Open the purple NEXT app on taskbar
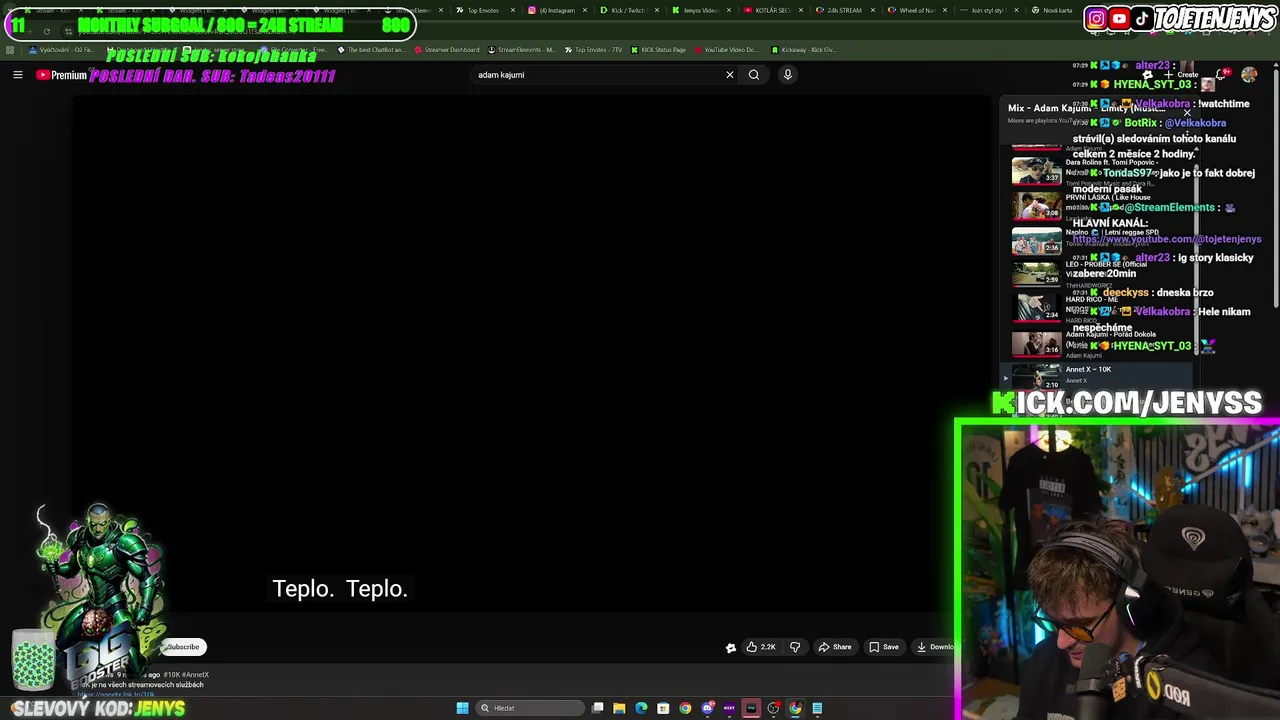Image resolution: width=1280 pixels, height=720 pixels. (729, 708)
